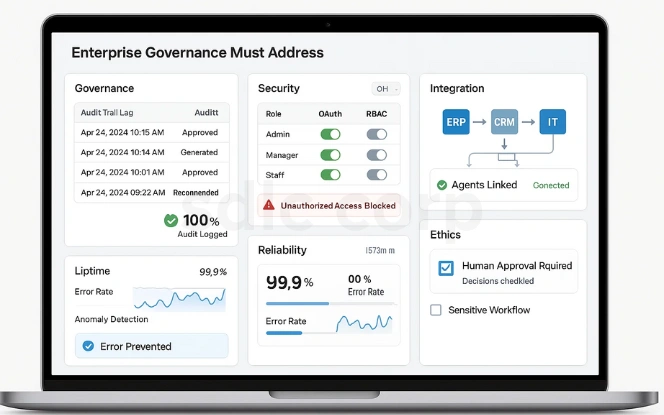Uncheck the Human Approval Required checkbox
The image size is (664, 415).
coord(446,267)
